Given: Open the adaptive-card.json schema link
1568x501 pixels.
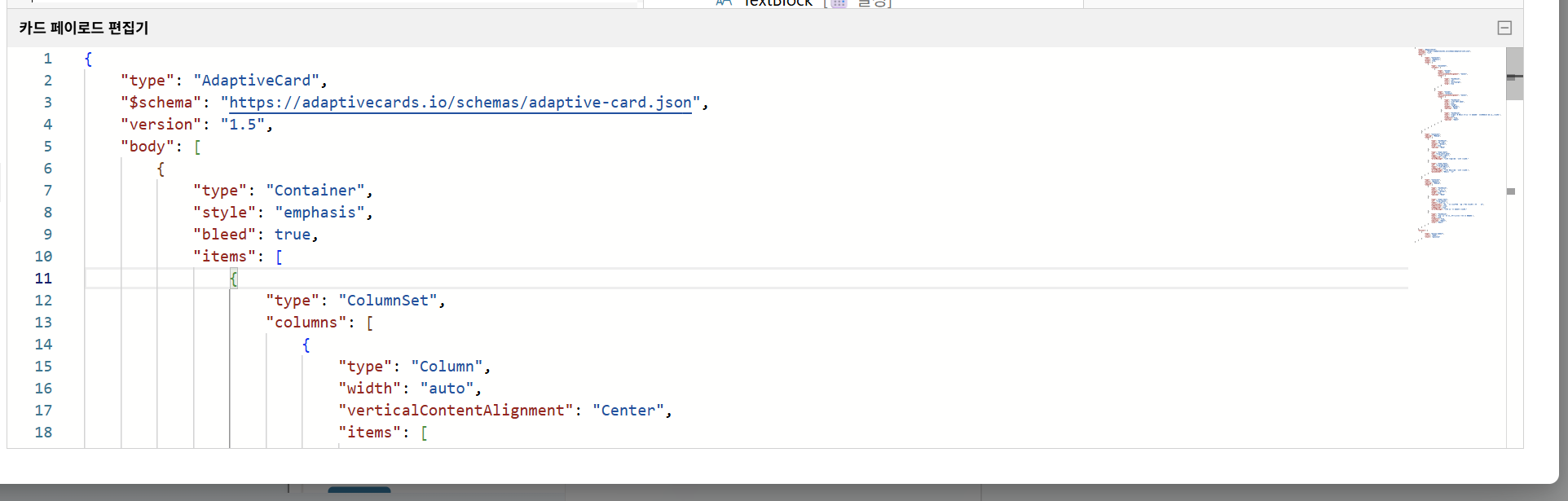Looking at the screenshot, I should 460,103.
